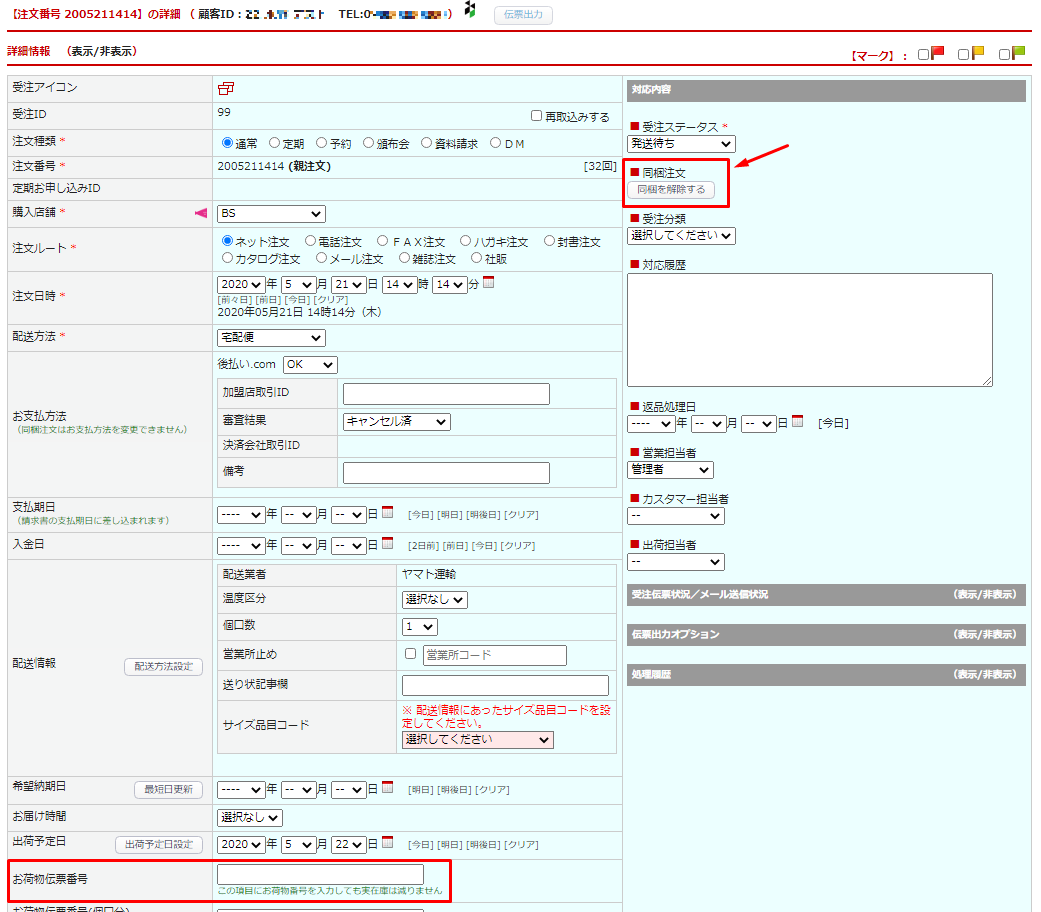Click the red 受注アイコン icon
The image size is (1041, 912).
tap(226, 88)
